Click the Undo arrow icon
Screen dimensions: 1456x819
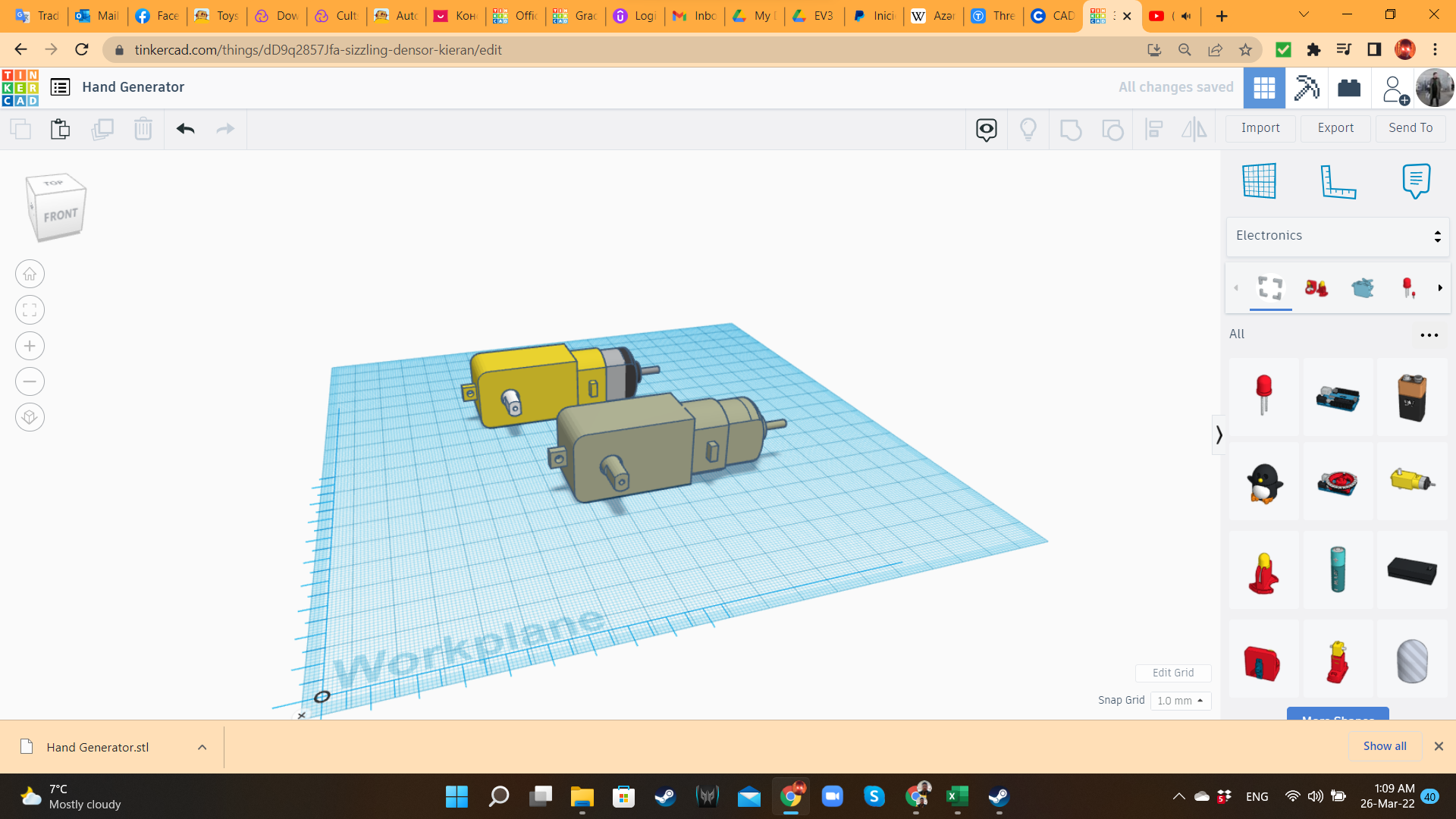tap(184, 129)
